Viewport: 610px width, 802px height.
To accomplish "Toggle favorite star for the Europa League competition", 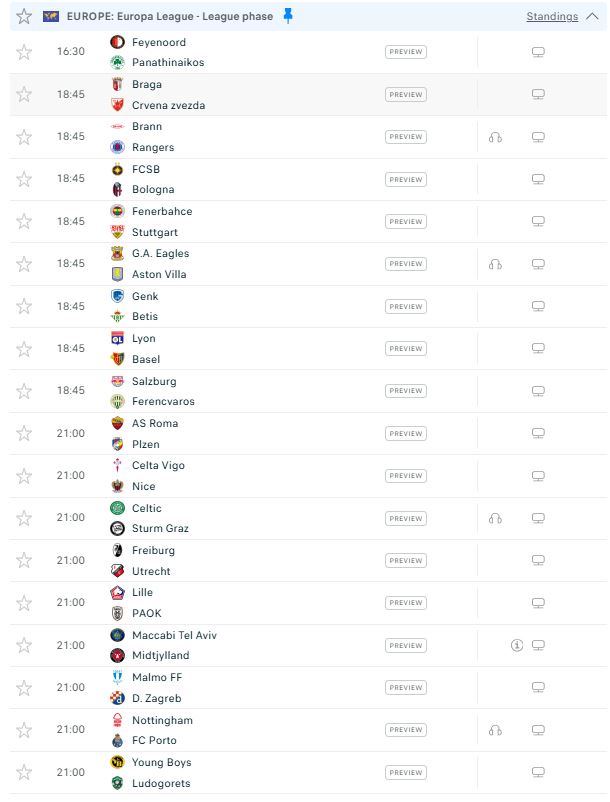I will click(24, 16).
